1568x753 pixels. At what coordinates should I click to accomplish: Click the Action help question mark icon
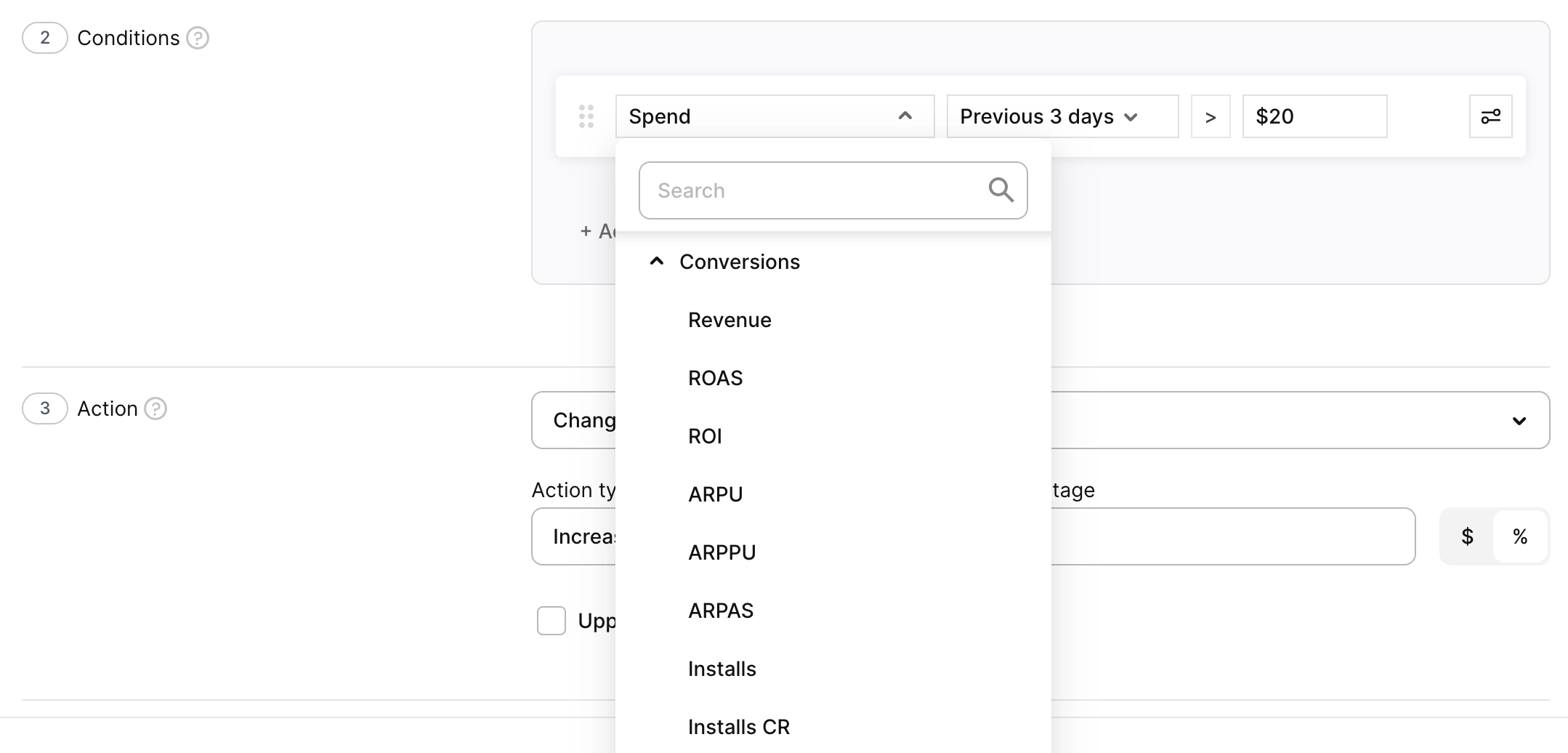click(x=155, y=408)
